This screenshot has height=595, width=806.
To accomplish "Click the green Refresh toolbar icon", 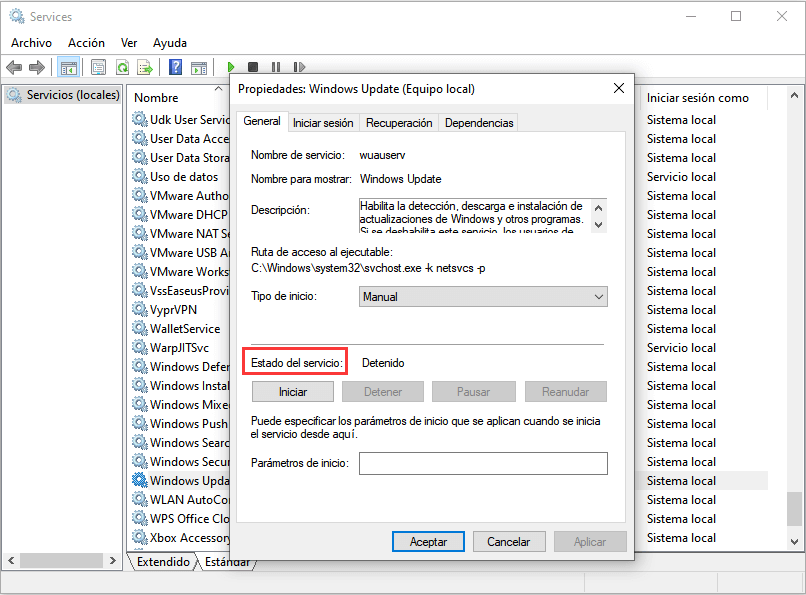I will (122, 67).
